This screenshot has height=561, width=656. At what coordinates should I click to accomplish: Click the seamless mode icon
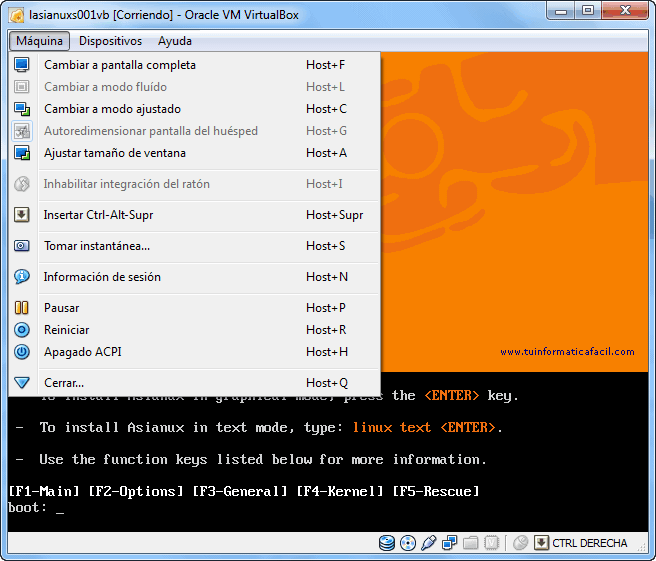(22, 87)
